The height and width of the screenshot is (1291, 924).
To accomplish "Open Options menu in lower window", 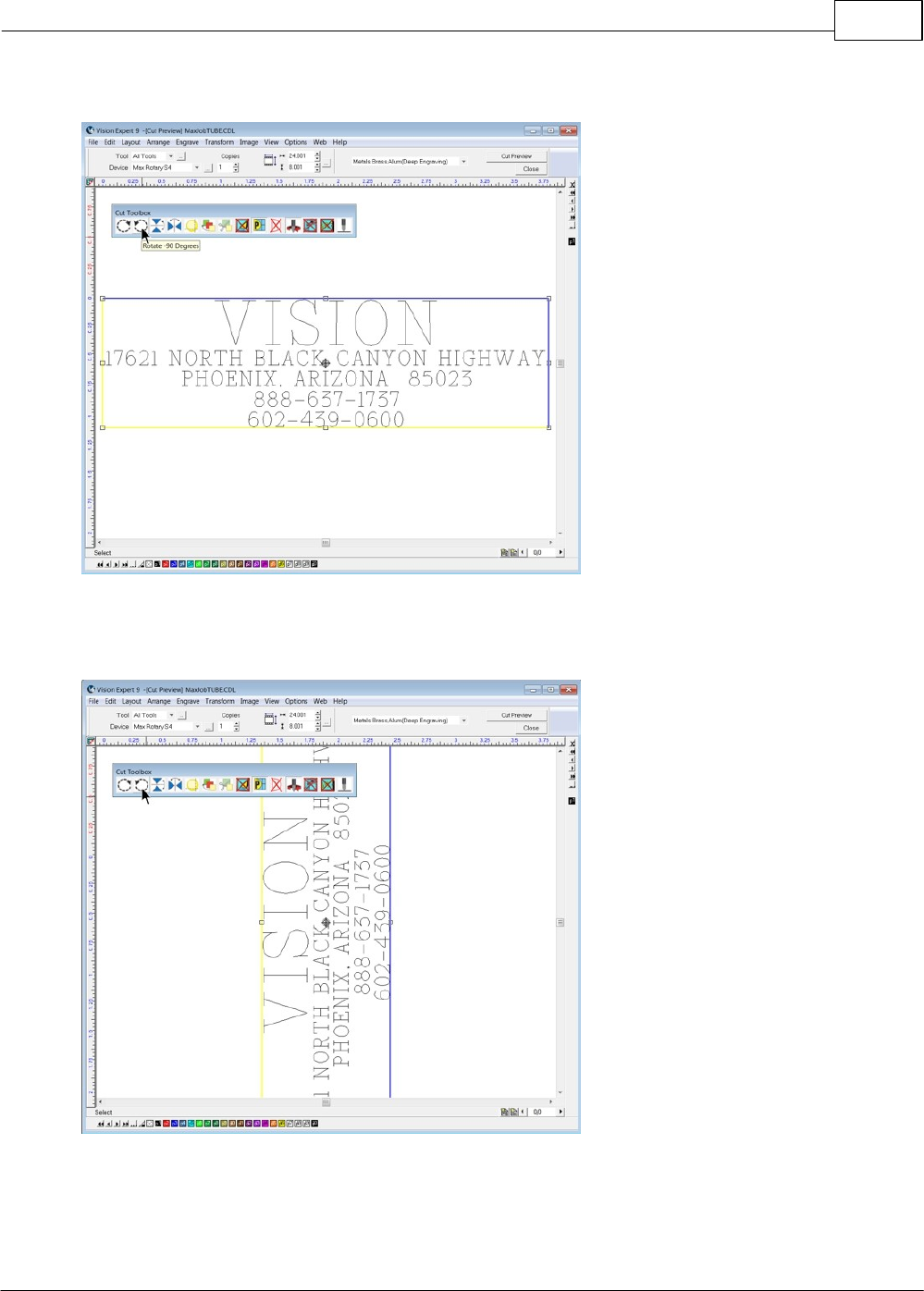I will (296, 701).
